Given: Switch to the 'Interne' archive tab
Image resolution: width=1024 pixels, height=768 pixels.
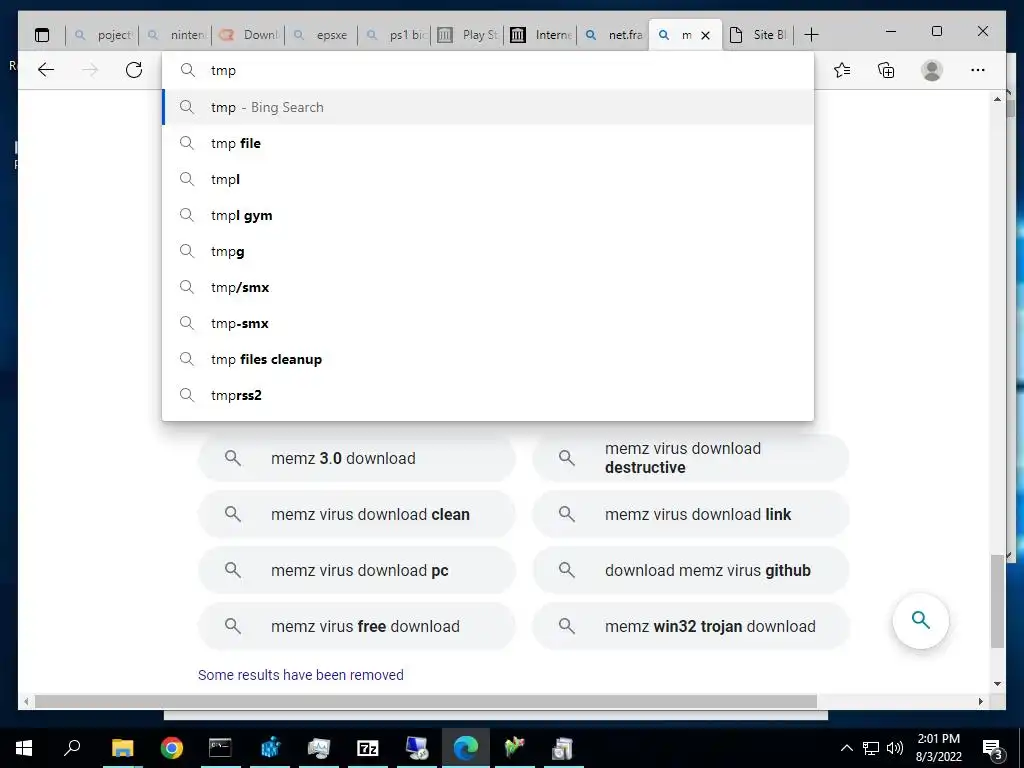Looking at the screenshot, I should (x=541, y=35).
